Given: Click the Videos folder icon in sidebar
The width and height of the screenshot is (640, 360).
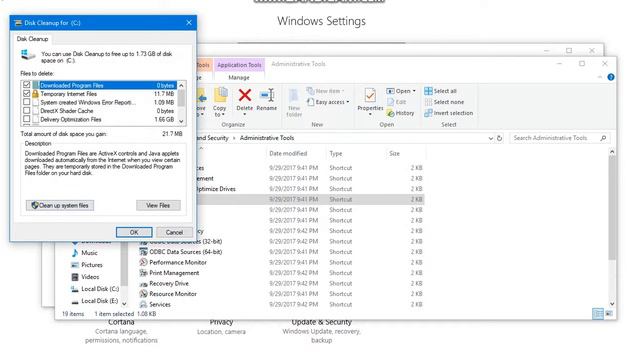Looking at the screenshot, I should tap(75, 277).
